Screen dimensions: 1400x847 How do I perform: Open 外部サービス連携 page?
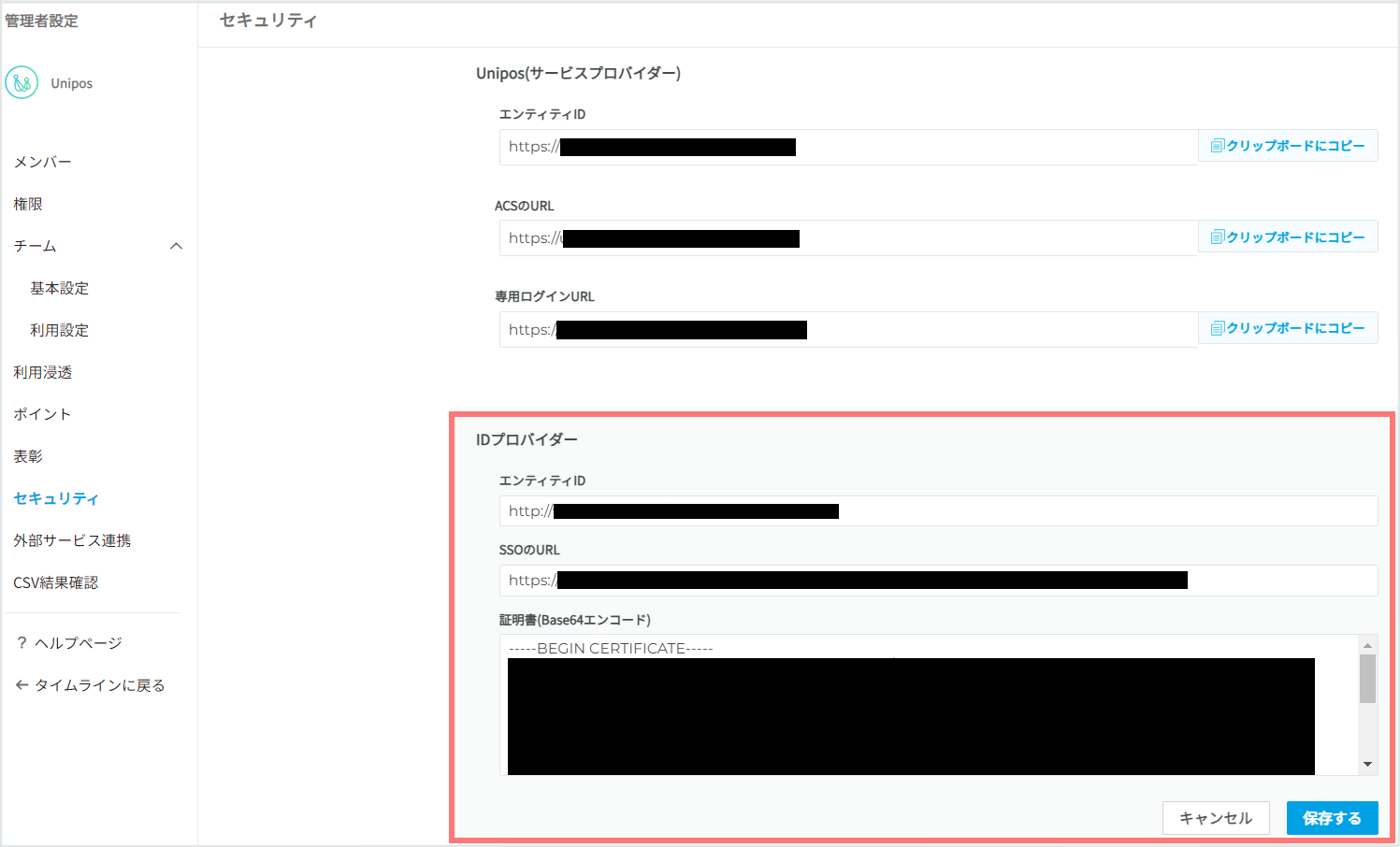[72, 540]
